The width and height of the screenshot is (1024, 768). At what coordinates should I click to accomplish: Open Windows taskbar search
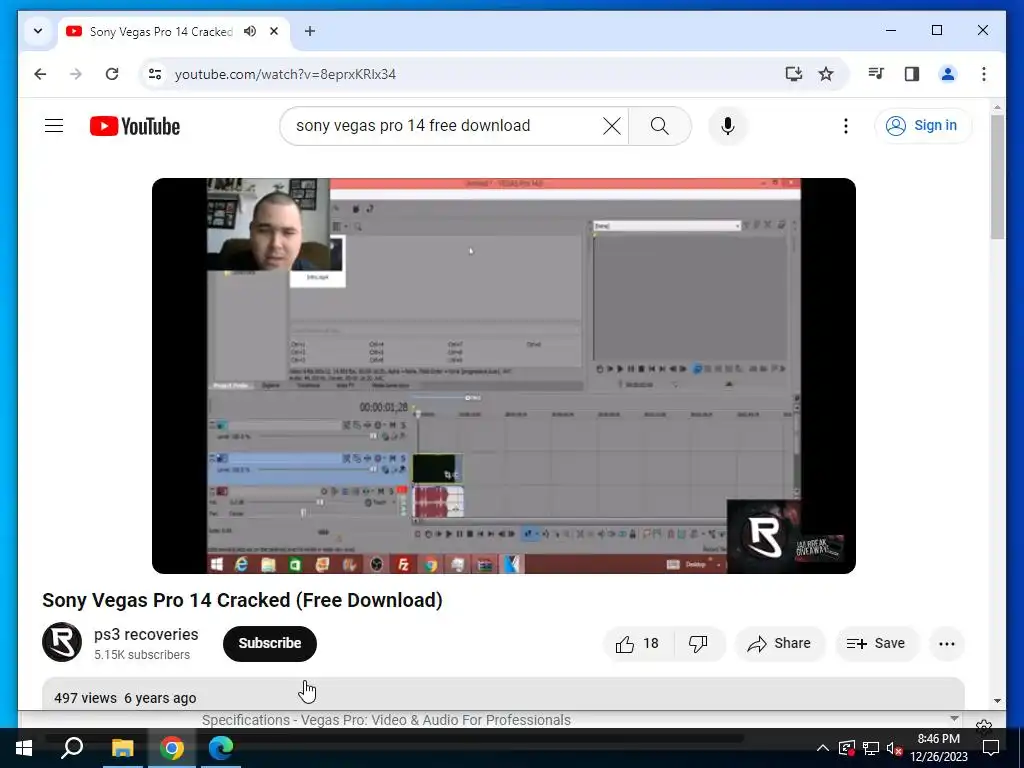click(x=72, y=748)
